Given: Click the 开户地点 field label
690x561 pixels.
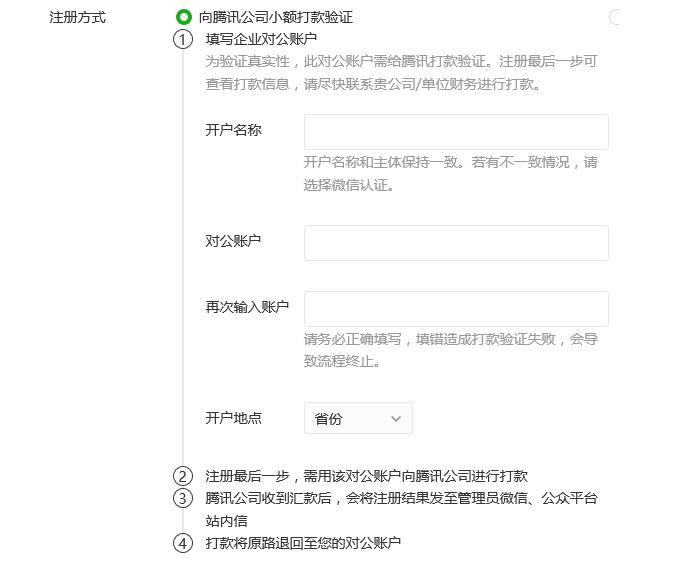Looking at the screenshot, I should pos(233,418).
